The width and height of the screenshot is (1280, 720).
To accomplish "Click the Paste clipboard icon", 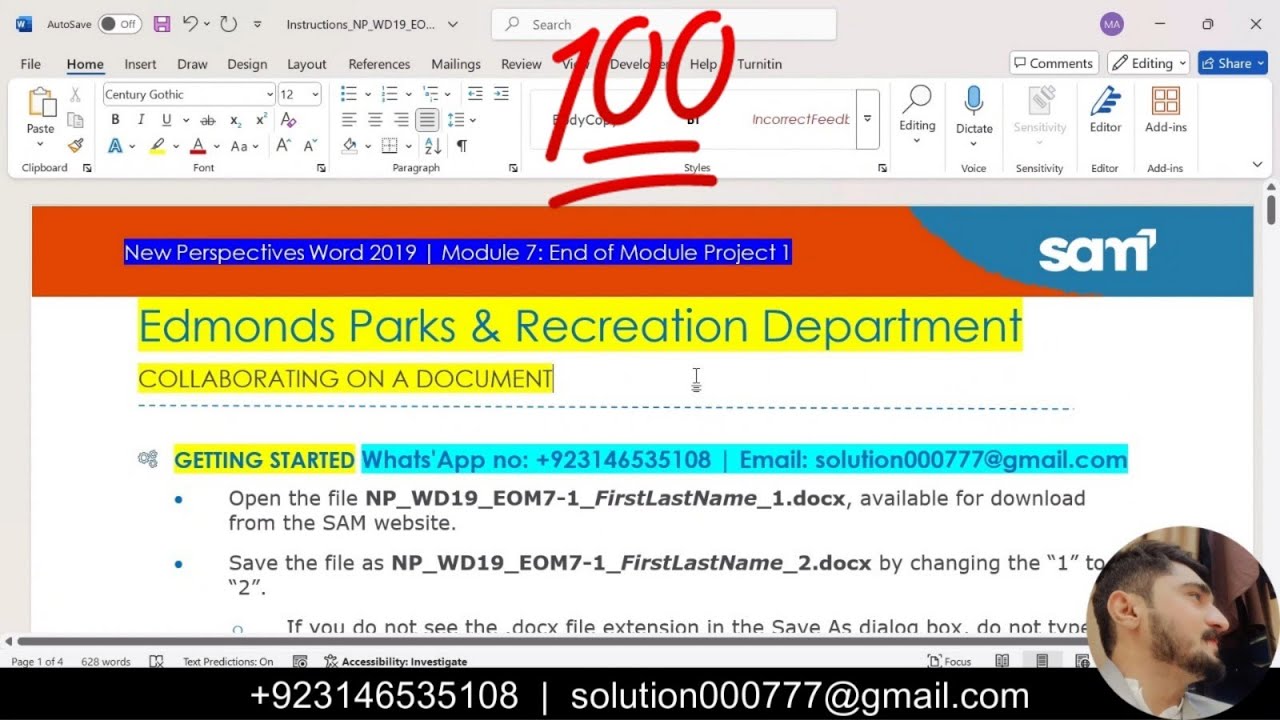I will click(41, 103).
